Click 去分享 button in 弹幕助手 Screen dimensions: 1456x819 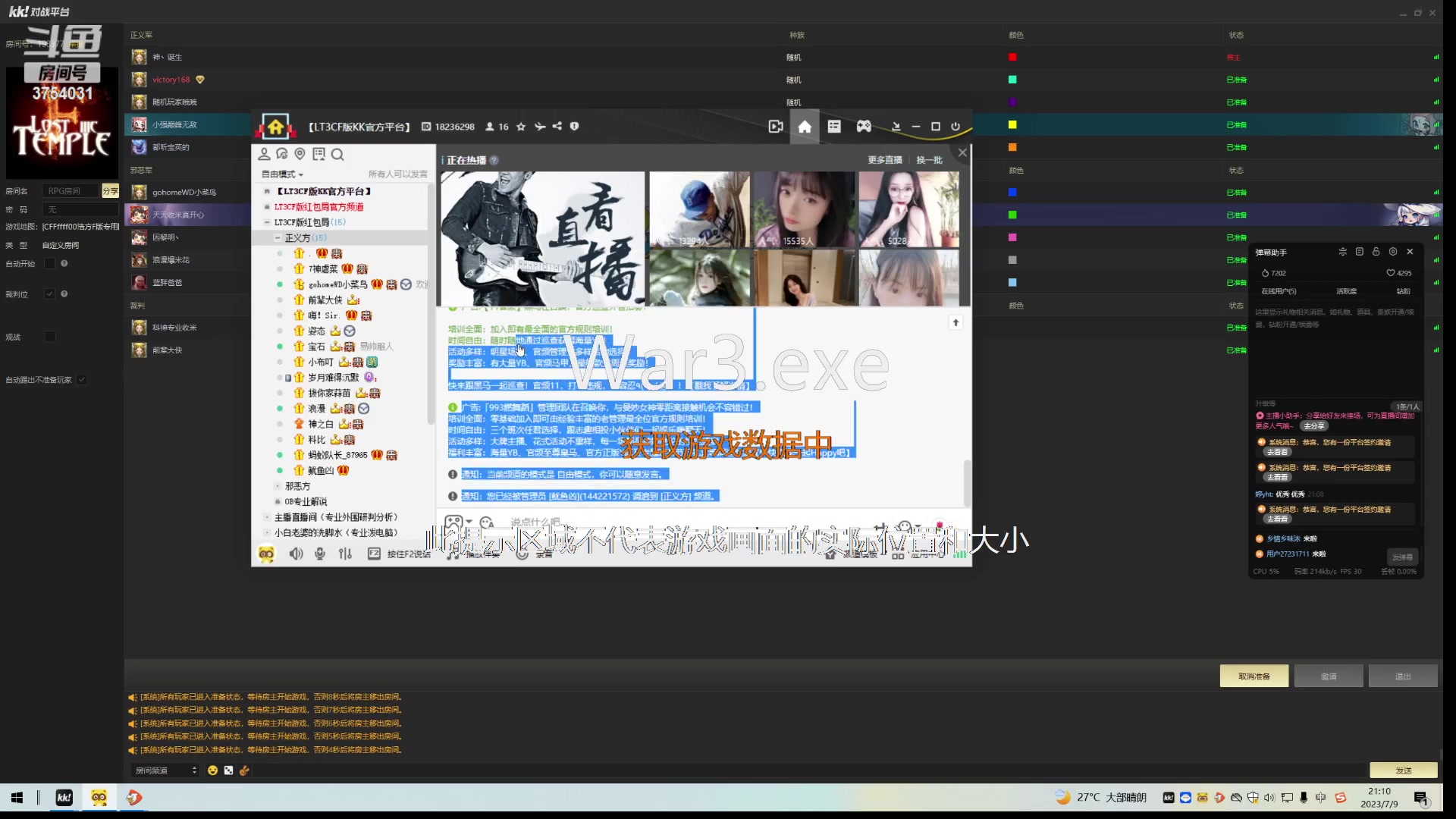coord(1314,426)
